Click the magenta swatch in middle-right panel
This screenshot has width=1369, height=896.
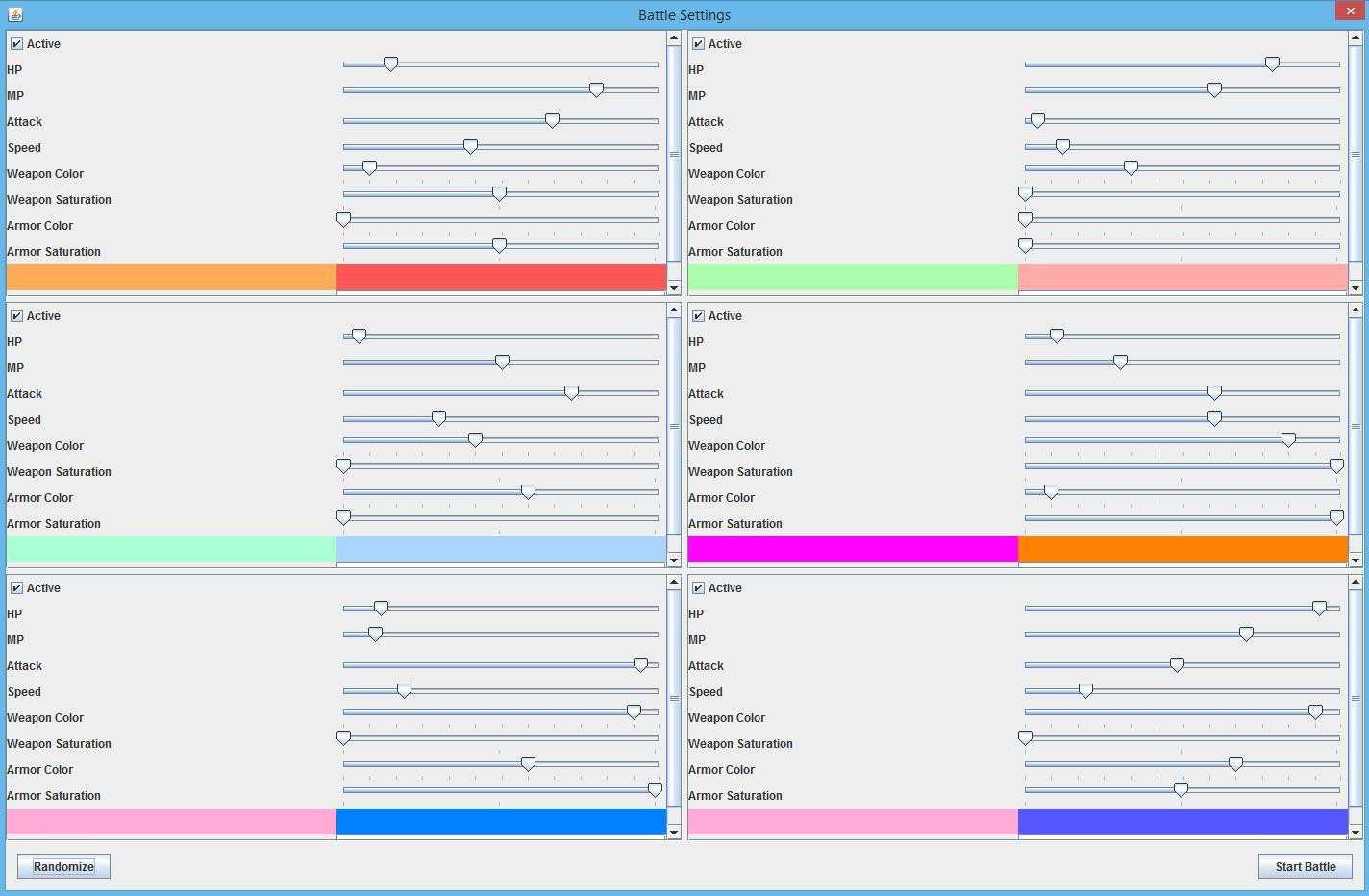[853, 550]
